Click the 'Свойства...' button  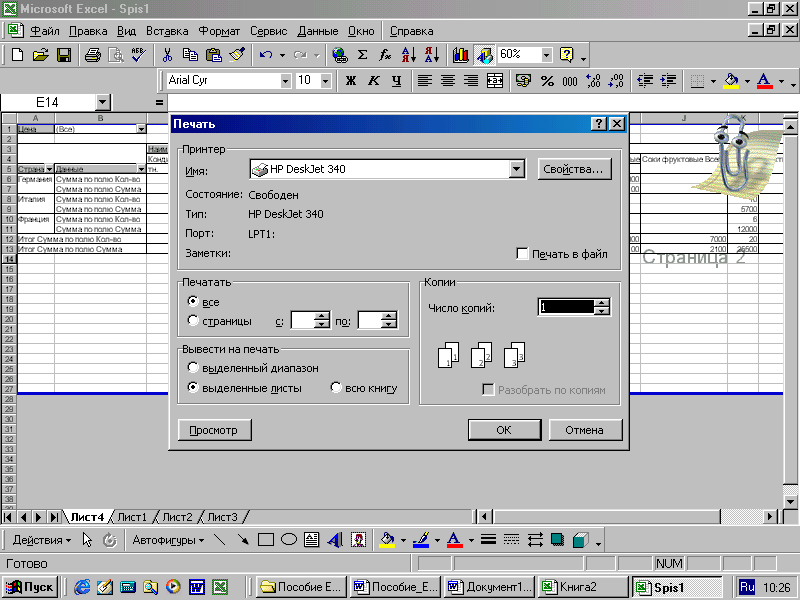pyautogui.click(x=574, y=169)
